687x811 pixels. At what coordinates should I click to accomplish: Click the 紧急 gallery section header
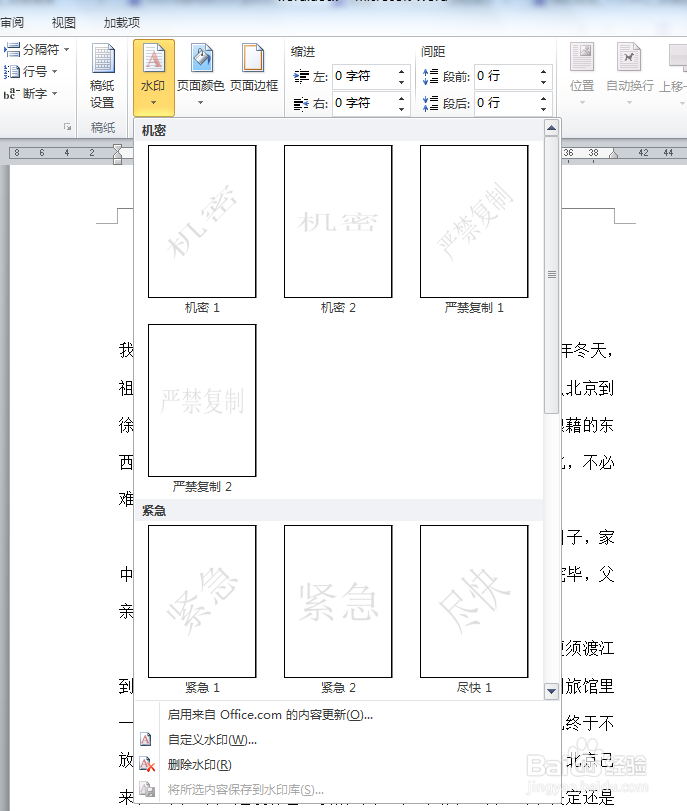[x=339, y=510]
